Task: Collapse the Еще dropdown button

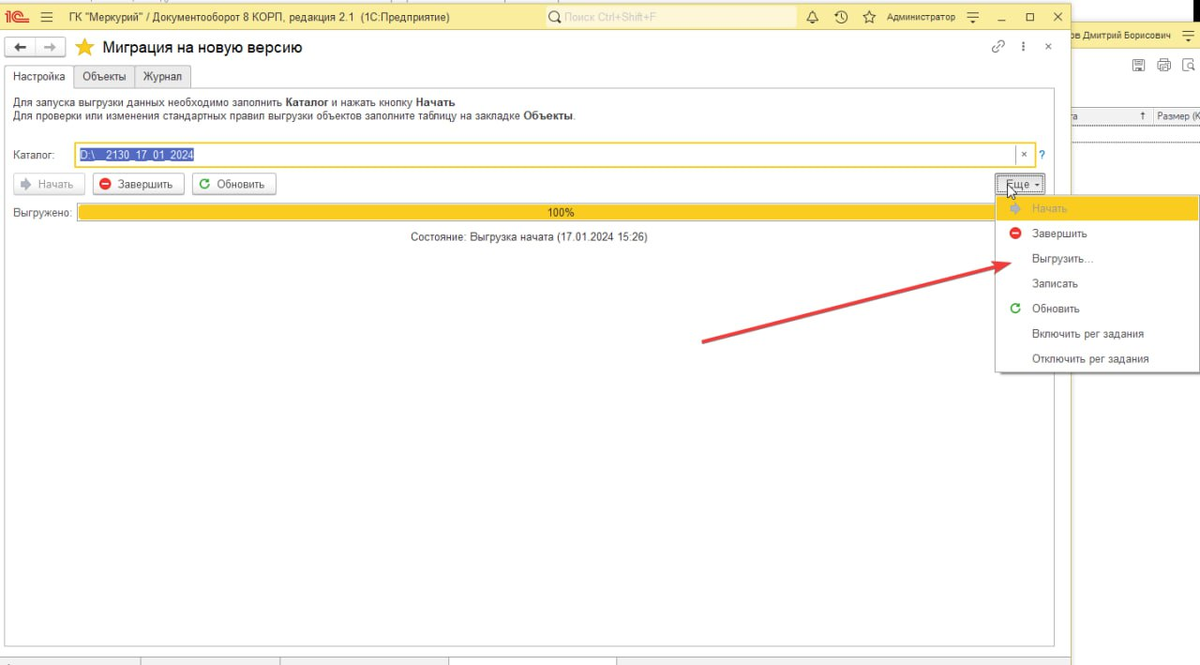Action: pyautogui.click(x=1021, y=185)
